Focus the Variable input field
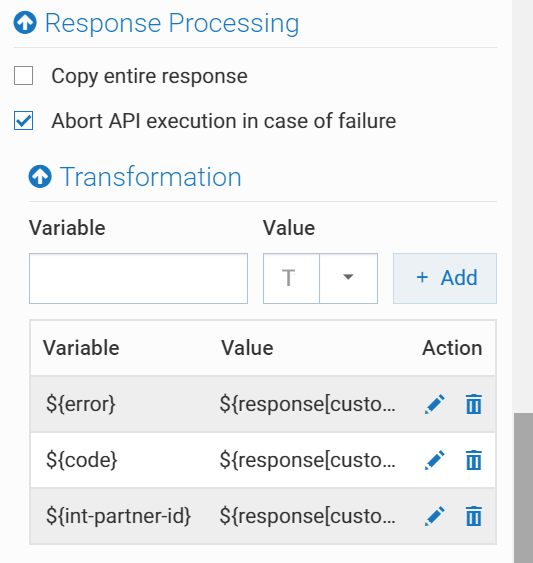The height and width of the screenshot is (563, 533). [x=138, y=278]
